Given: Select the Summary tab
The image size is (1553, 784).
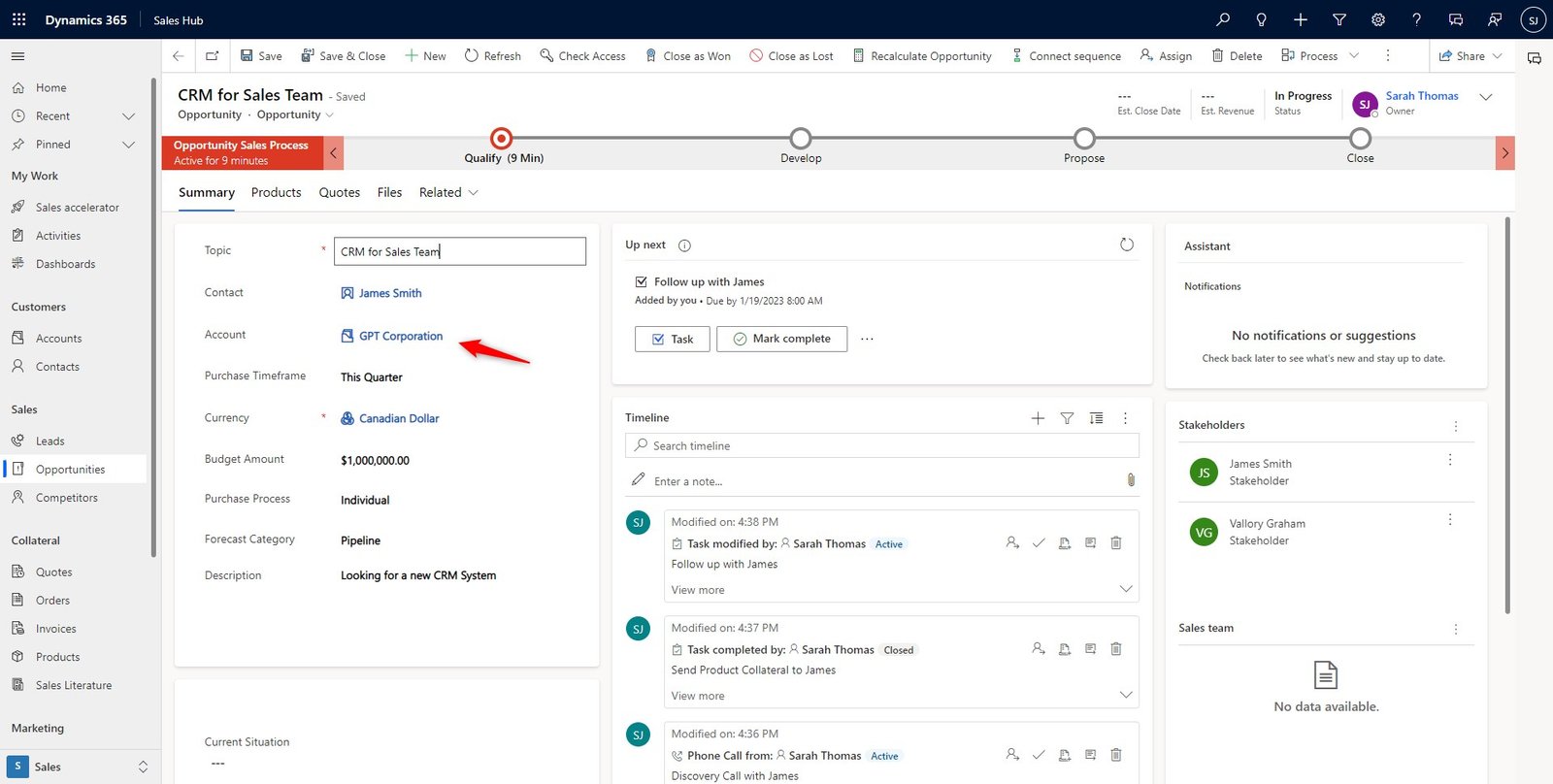Looking at the screenshot, I should click(x=207, y=192).
